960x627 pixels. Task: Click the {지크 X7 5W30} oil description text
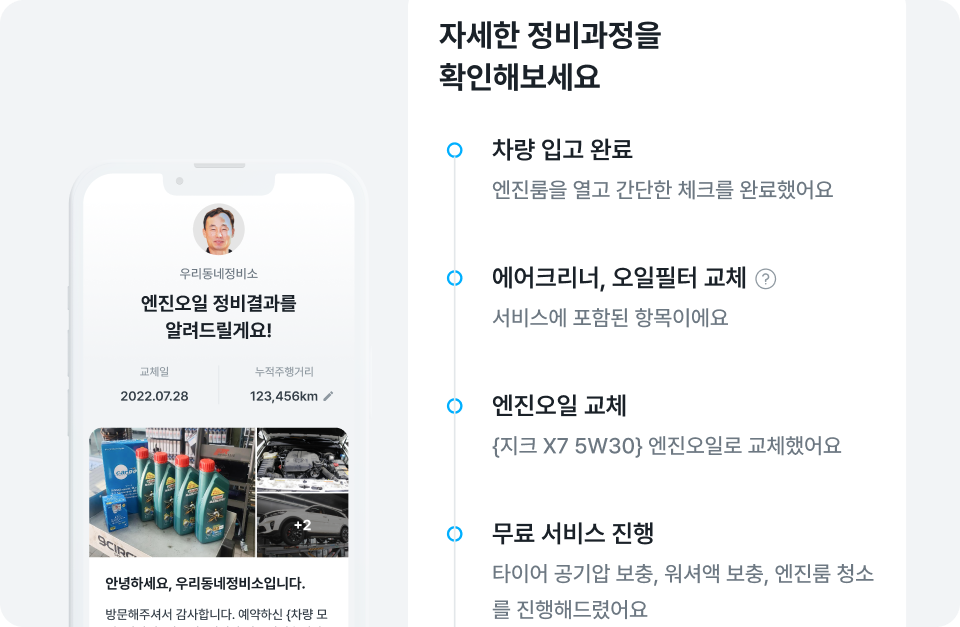click(x=667, y=446)
